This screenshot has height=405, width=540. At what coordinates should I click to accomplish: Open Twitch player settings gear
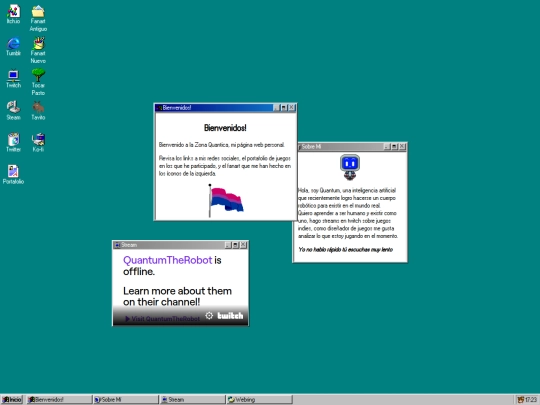pyautogui.click(x=209, y=315)
